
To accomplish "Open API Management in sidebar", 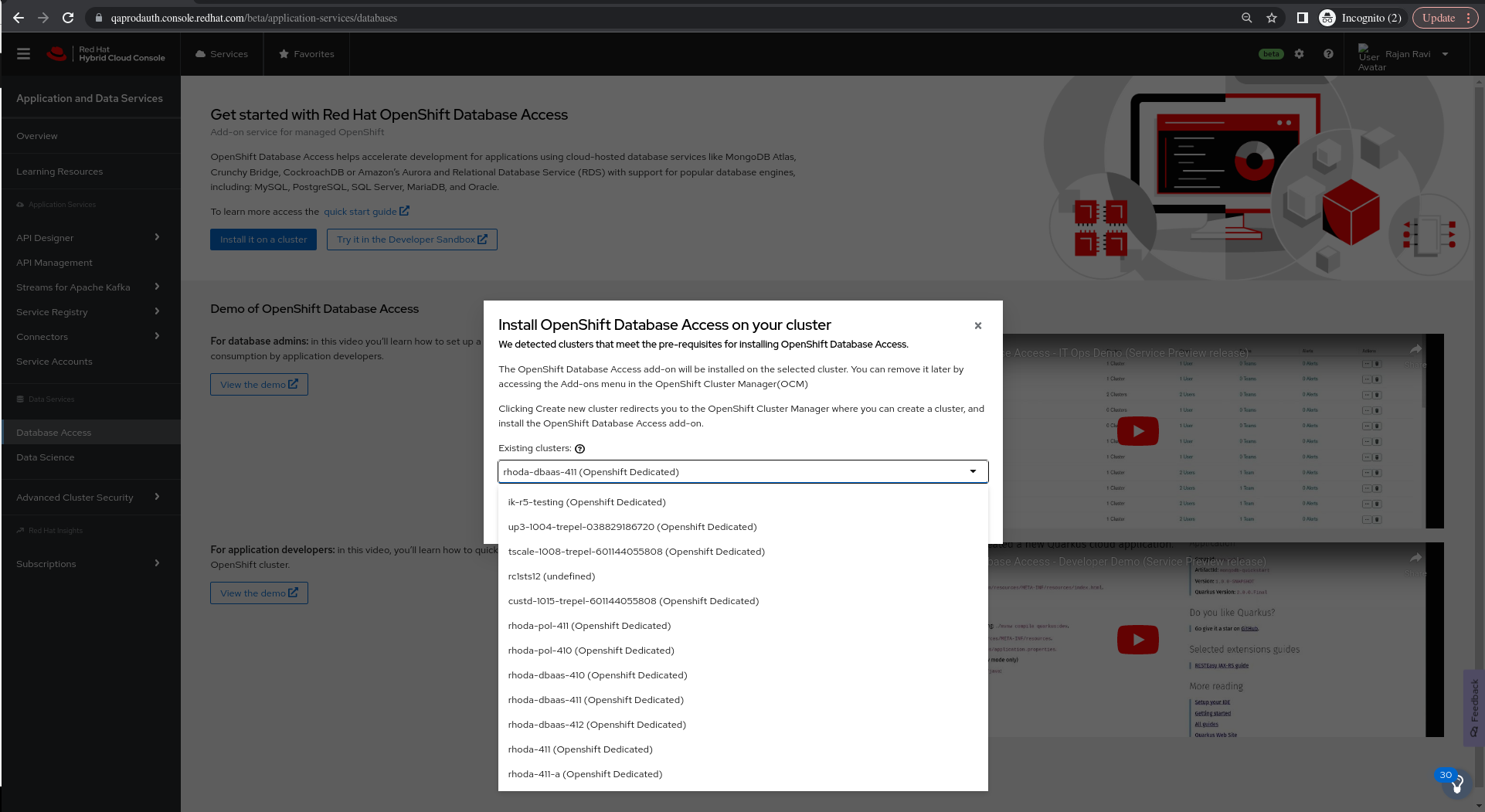I will pos(91,263).
